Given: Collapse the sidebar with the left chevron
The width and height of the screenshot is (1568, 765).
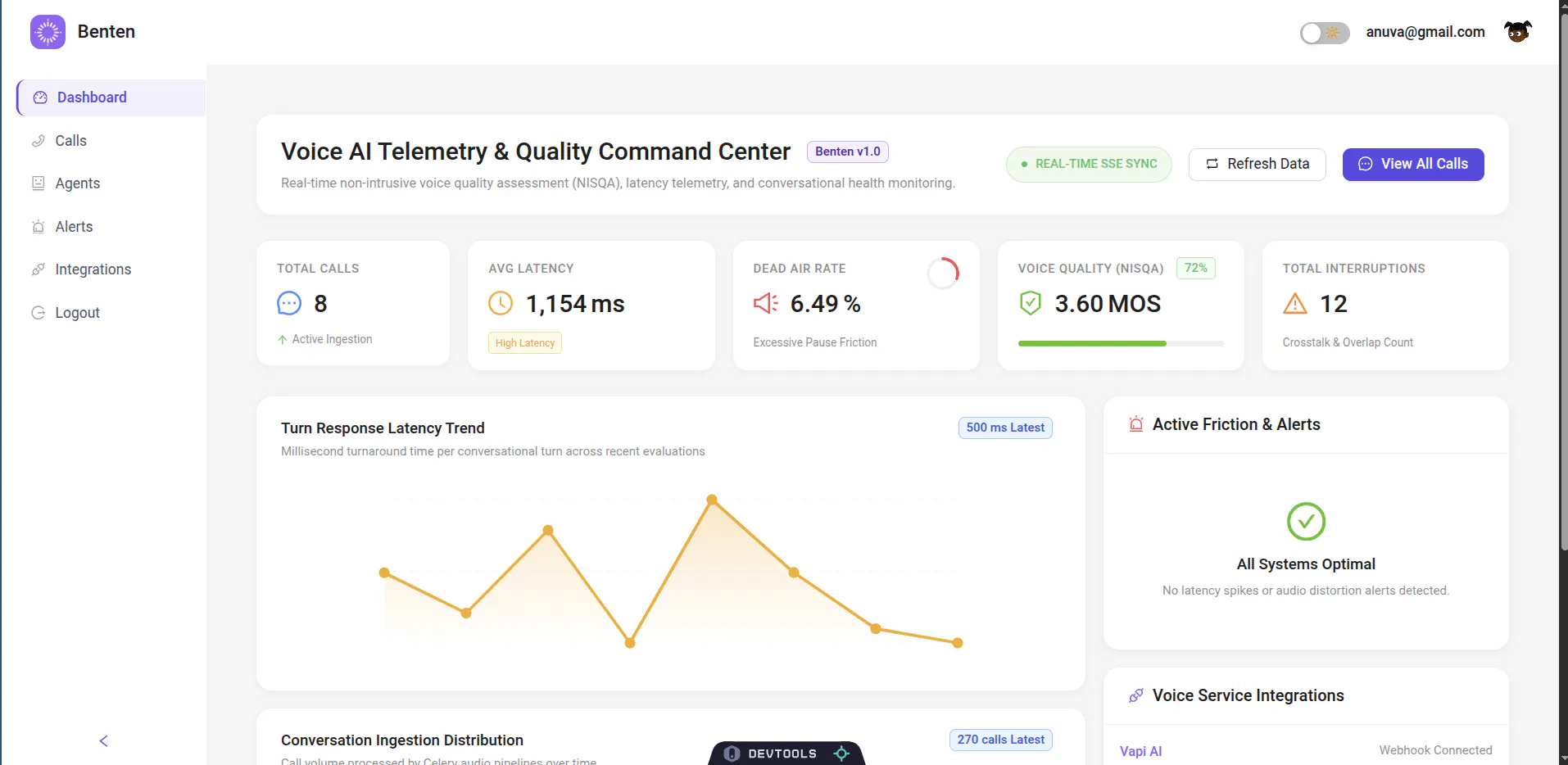Looking at the screenshot, I should pyautogui.click(x=103, y=741).
